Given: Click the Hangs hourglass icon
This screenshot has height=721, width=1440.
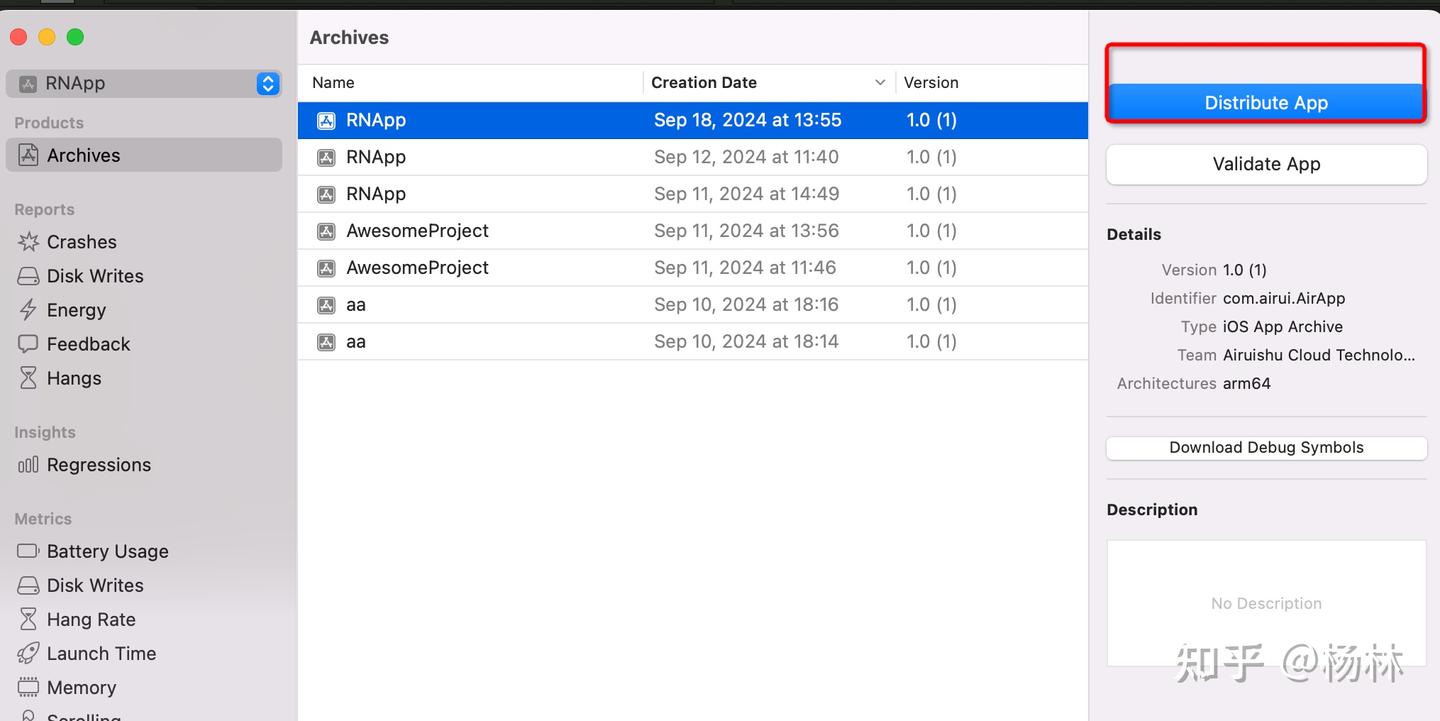Looking at the screenshot, I should [x=28, y=378].
